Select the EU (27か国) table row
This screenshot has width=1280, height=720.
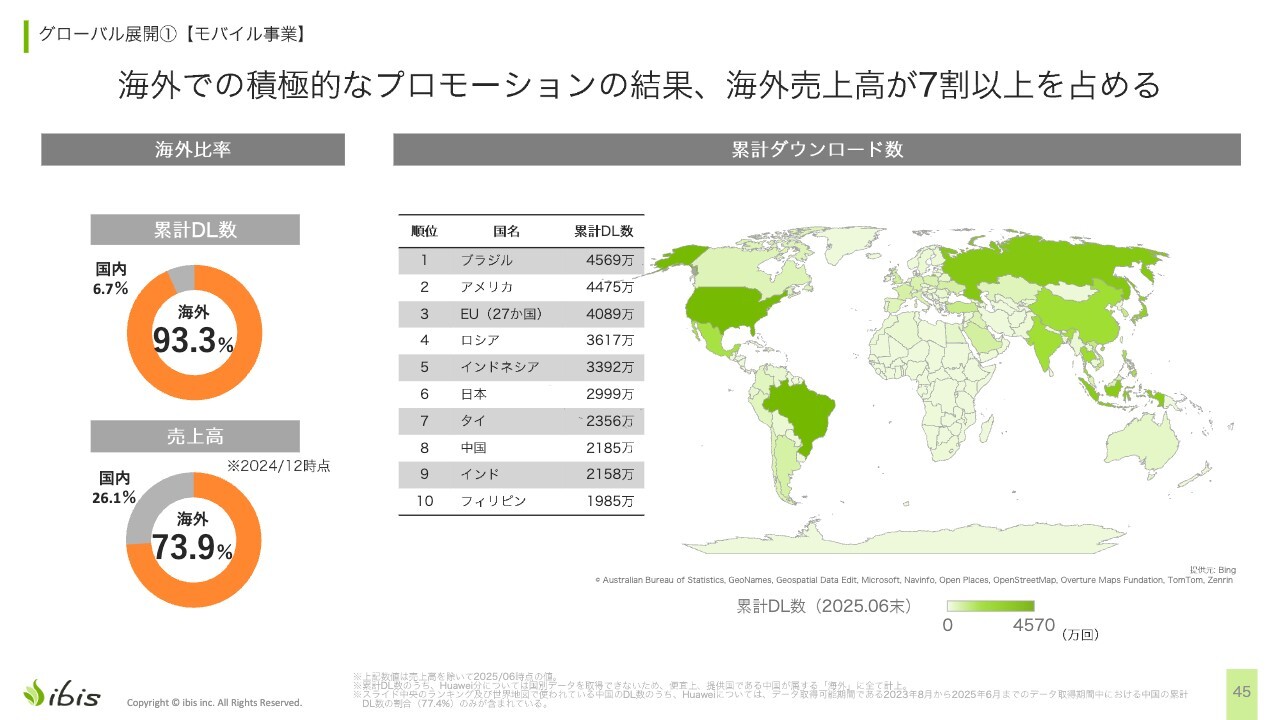click(521, 314)
